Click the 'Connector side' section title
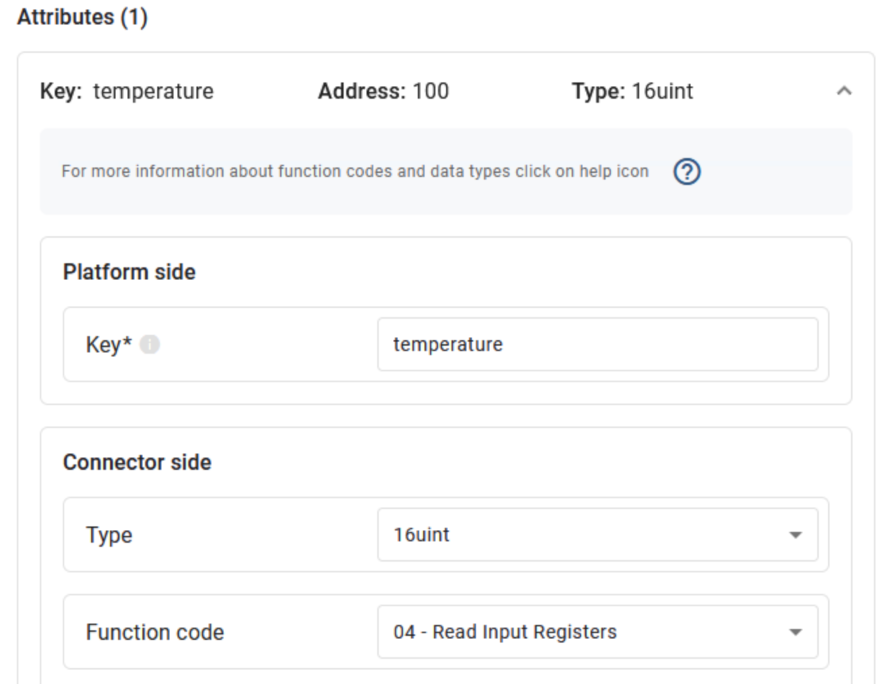The image size is (887, 684). (x=137, y=463)
